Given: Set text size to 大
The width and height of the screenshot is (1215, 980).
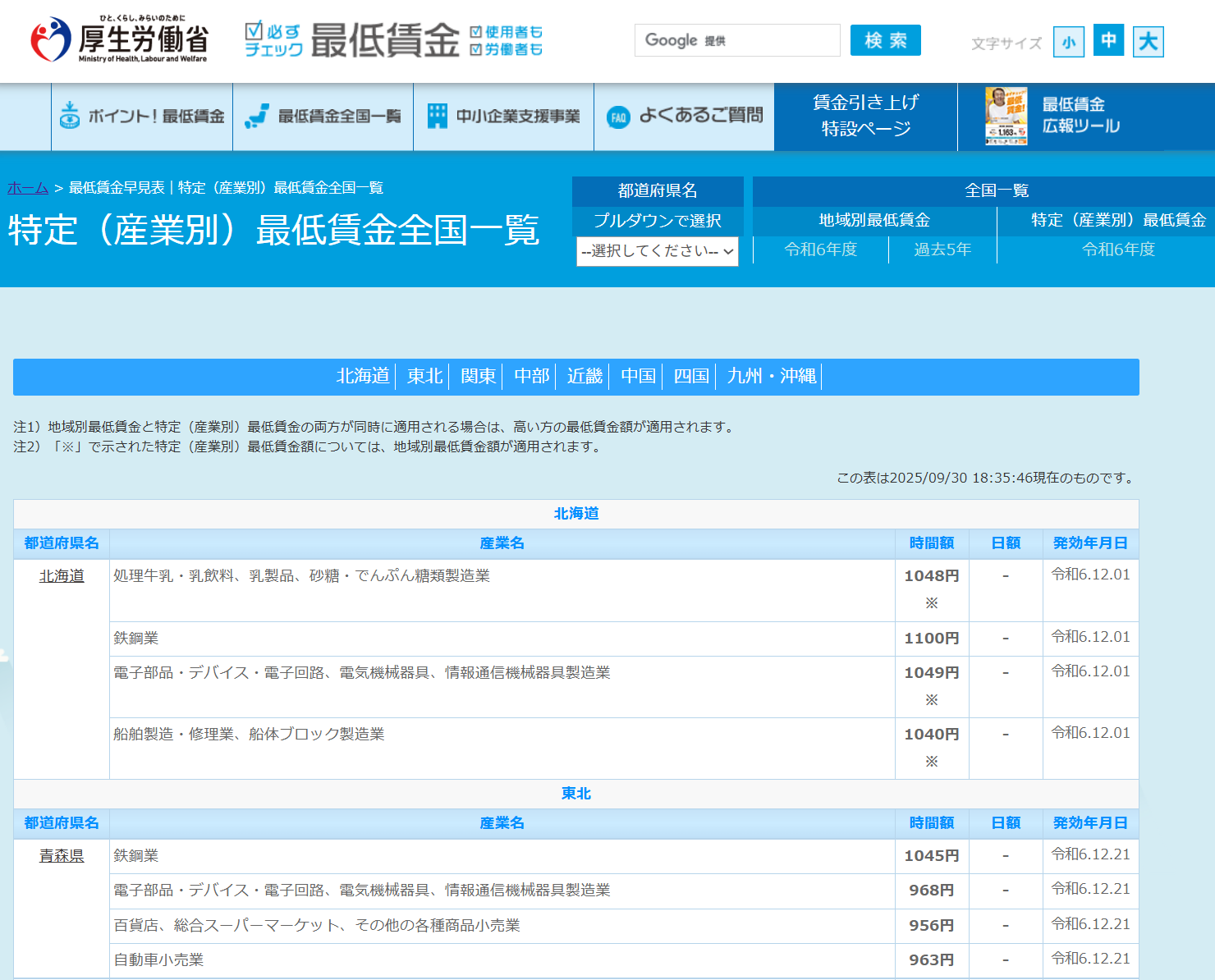Looking at the screenshot, I should tap(1149, 41).
